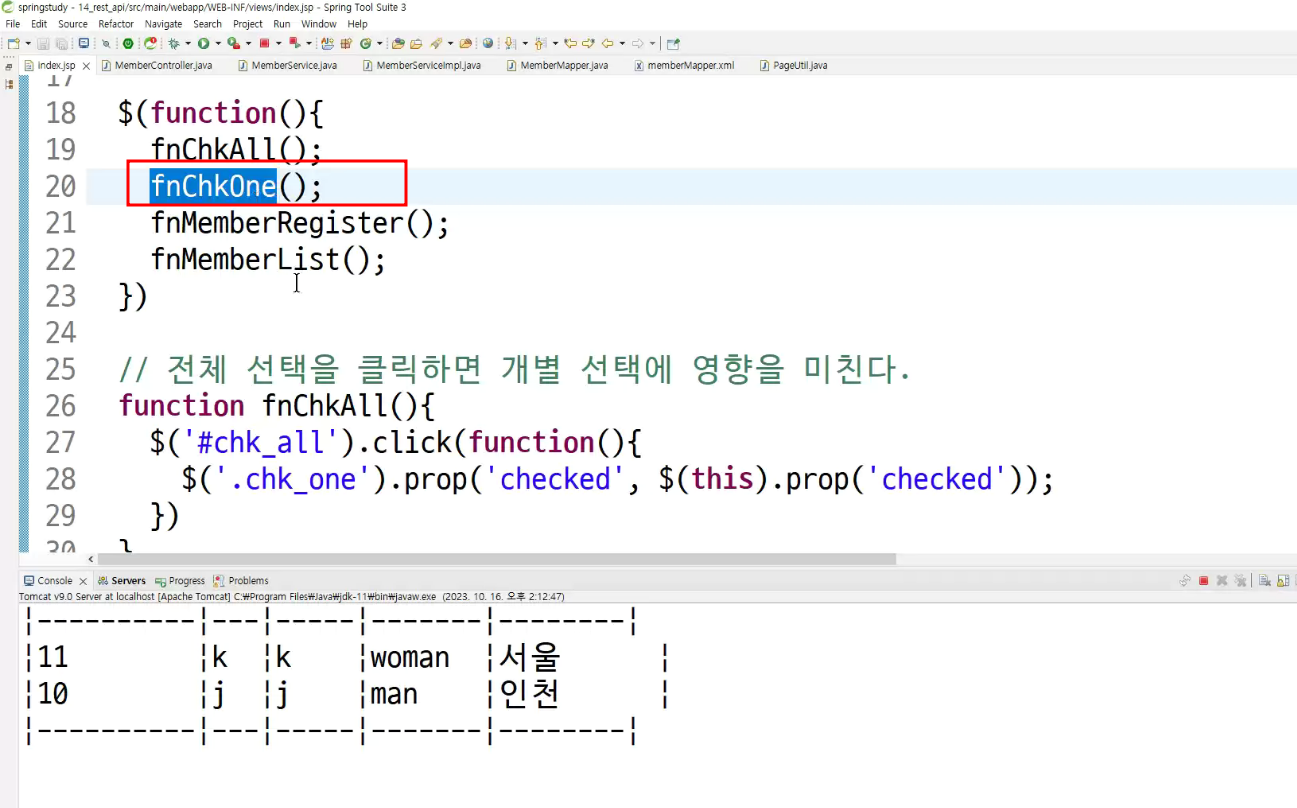Switch to the MemberController.java tab
1297x808 pixels.
pos(157,66)
